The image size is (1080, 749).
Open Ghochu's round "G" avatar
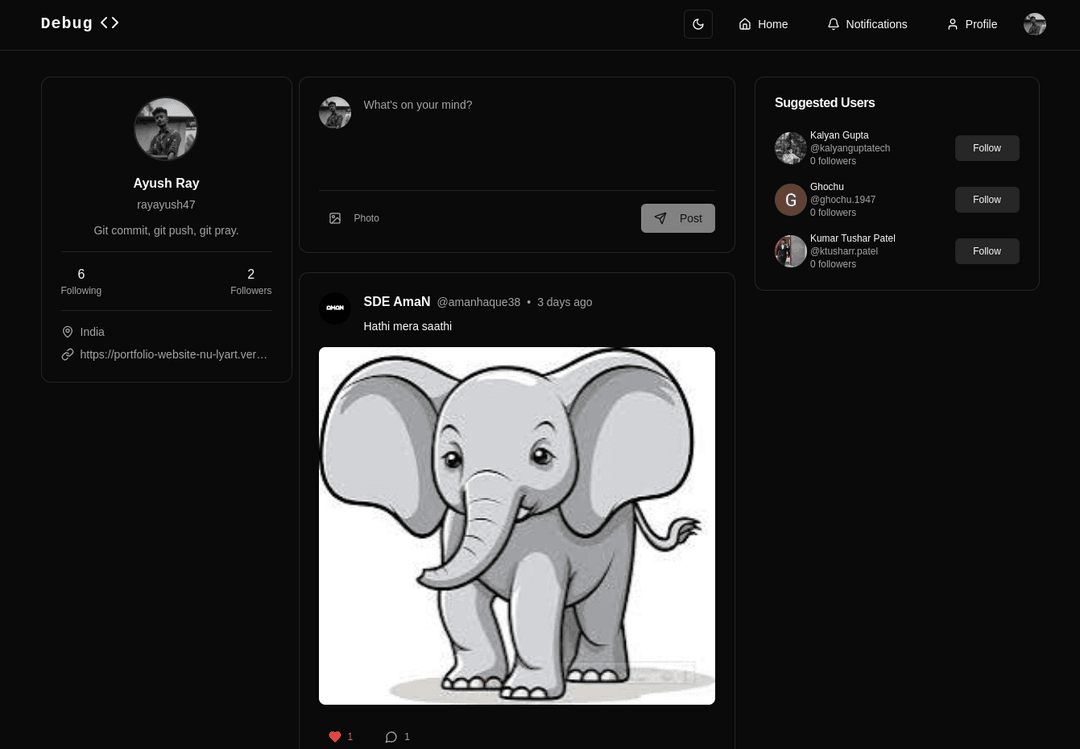[x=790, y=200]
